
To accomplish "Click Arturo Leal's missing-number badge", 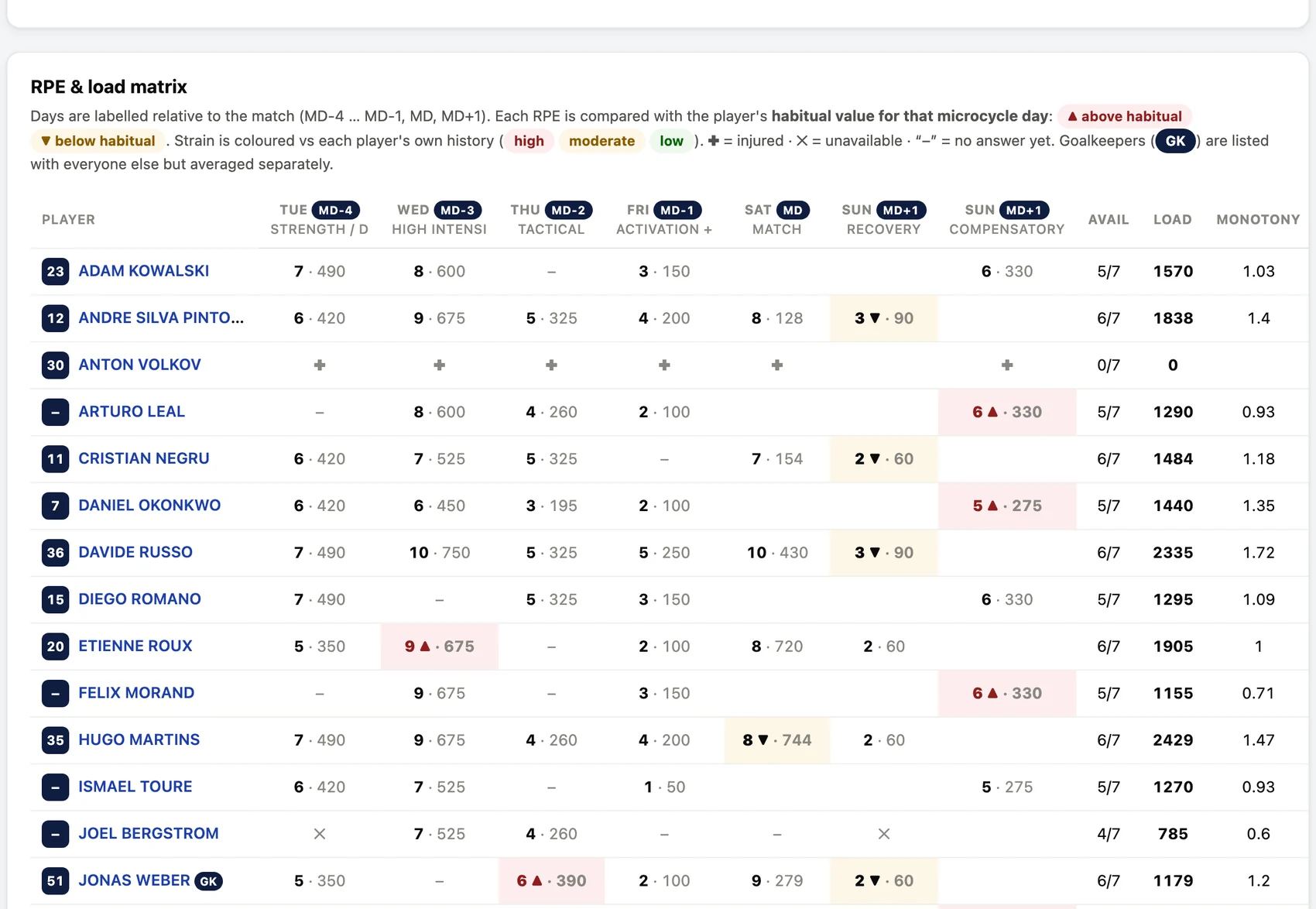I will pos(55,412).
